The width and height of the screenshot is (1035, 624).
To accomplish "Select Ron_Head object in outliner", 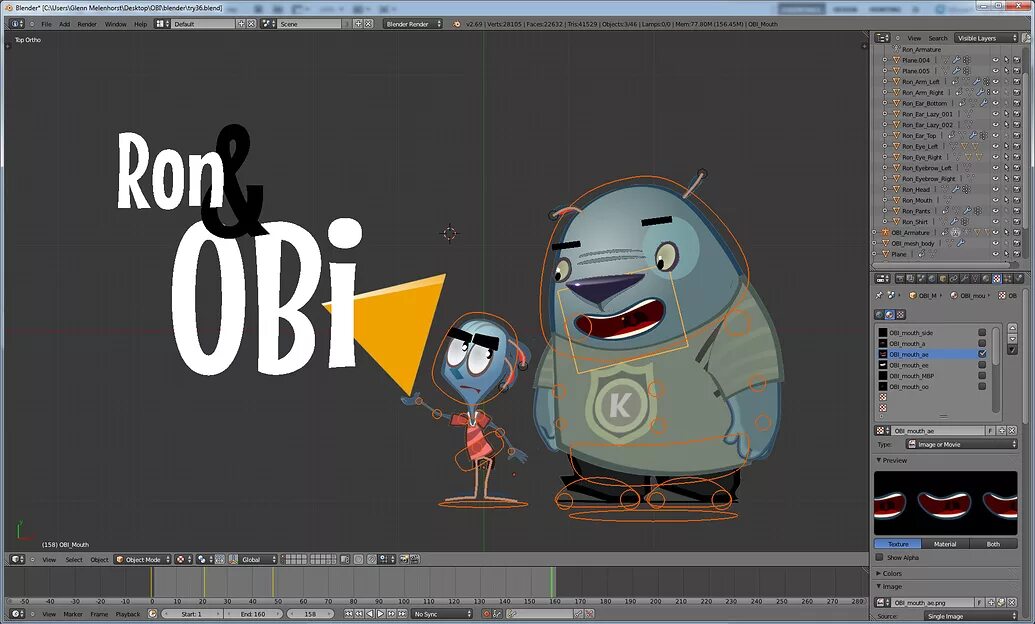I will click(916, 190).
